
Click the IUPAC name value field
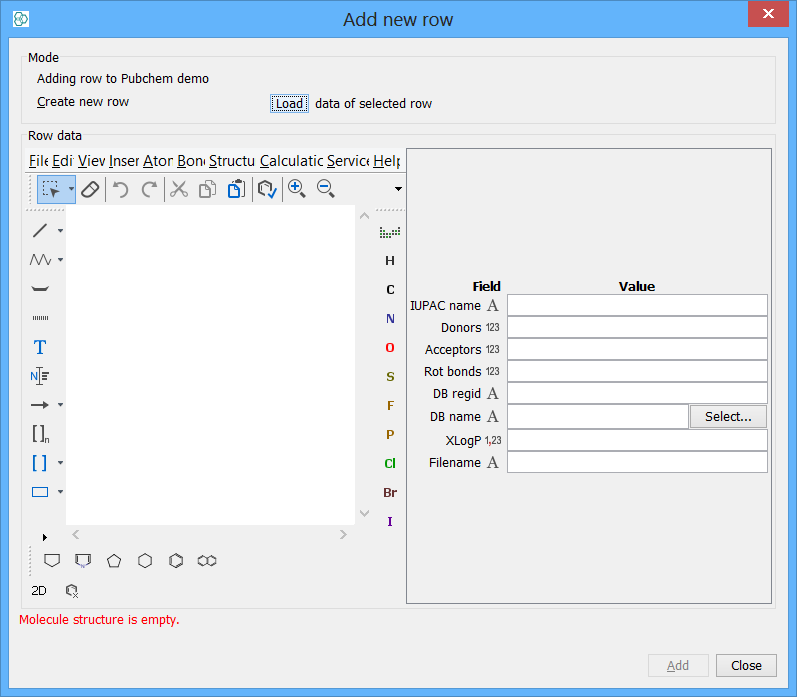point(637,305)
